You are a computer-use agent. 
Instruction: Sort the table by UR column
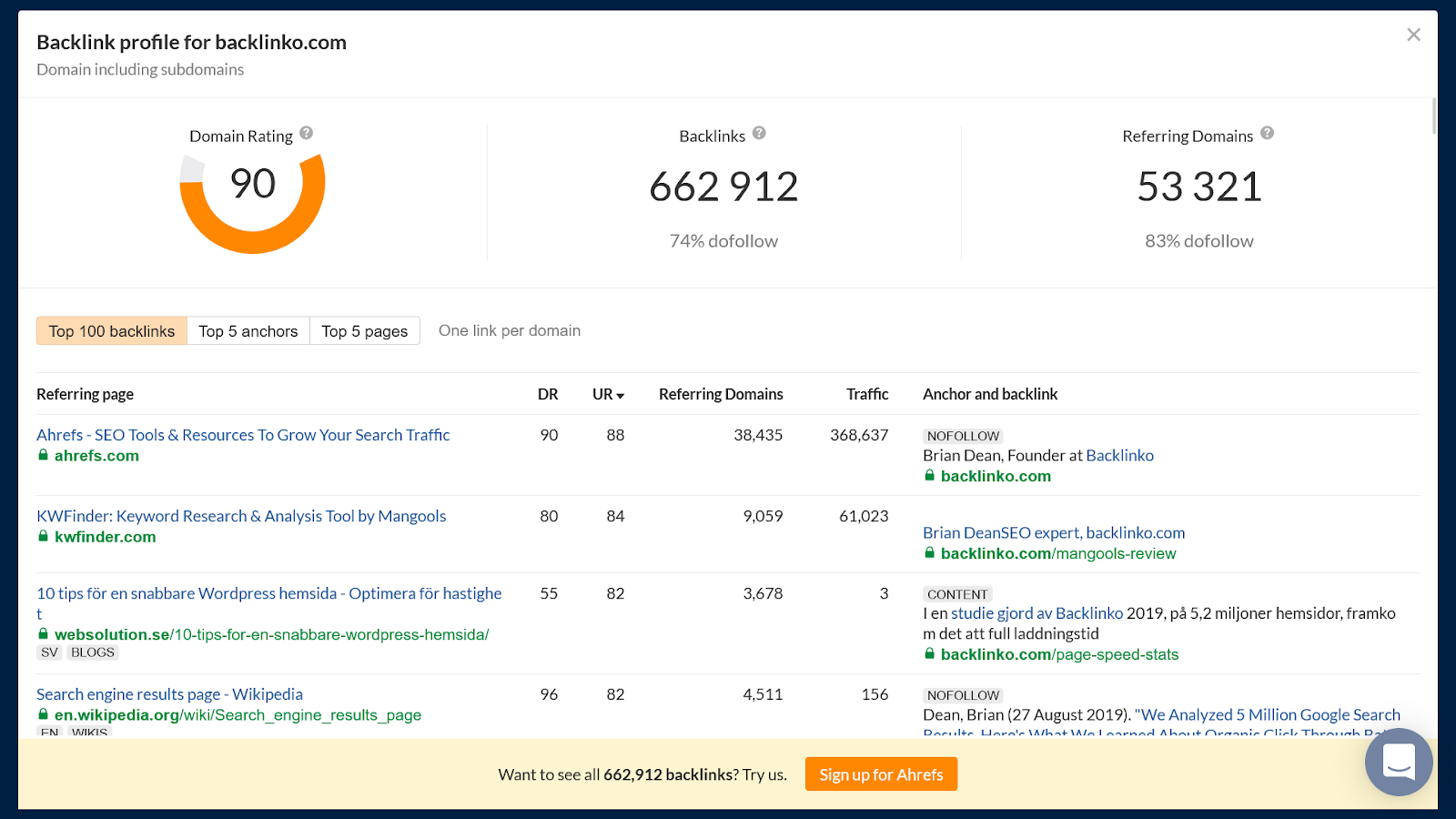[608, 394]
